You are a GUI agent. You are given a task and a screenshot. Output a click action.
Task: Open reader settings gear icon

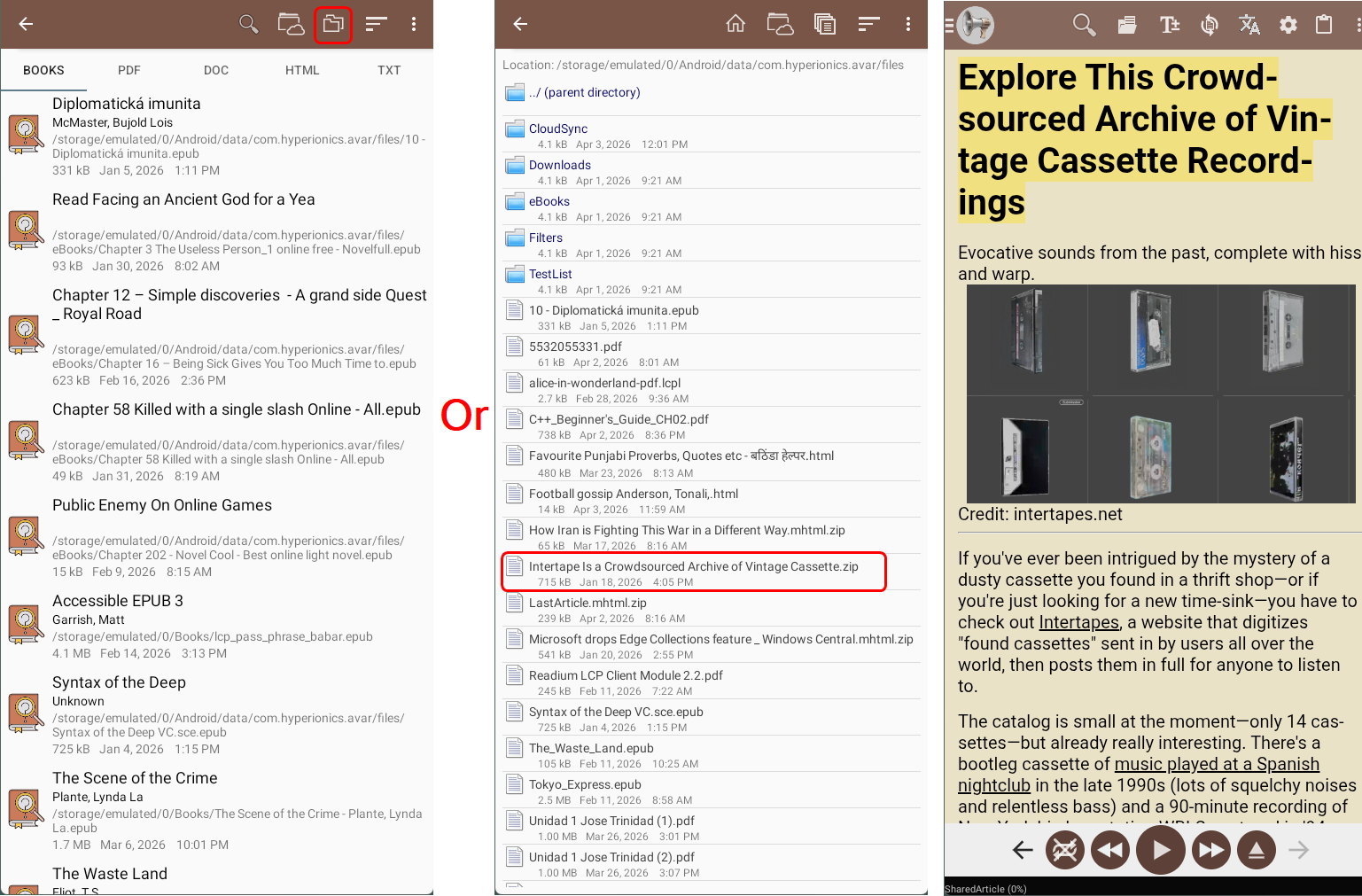point(1288,25)
